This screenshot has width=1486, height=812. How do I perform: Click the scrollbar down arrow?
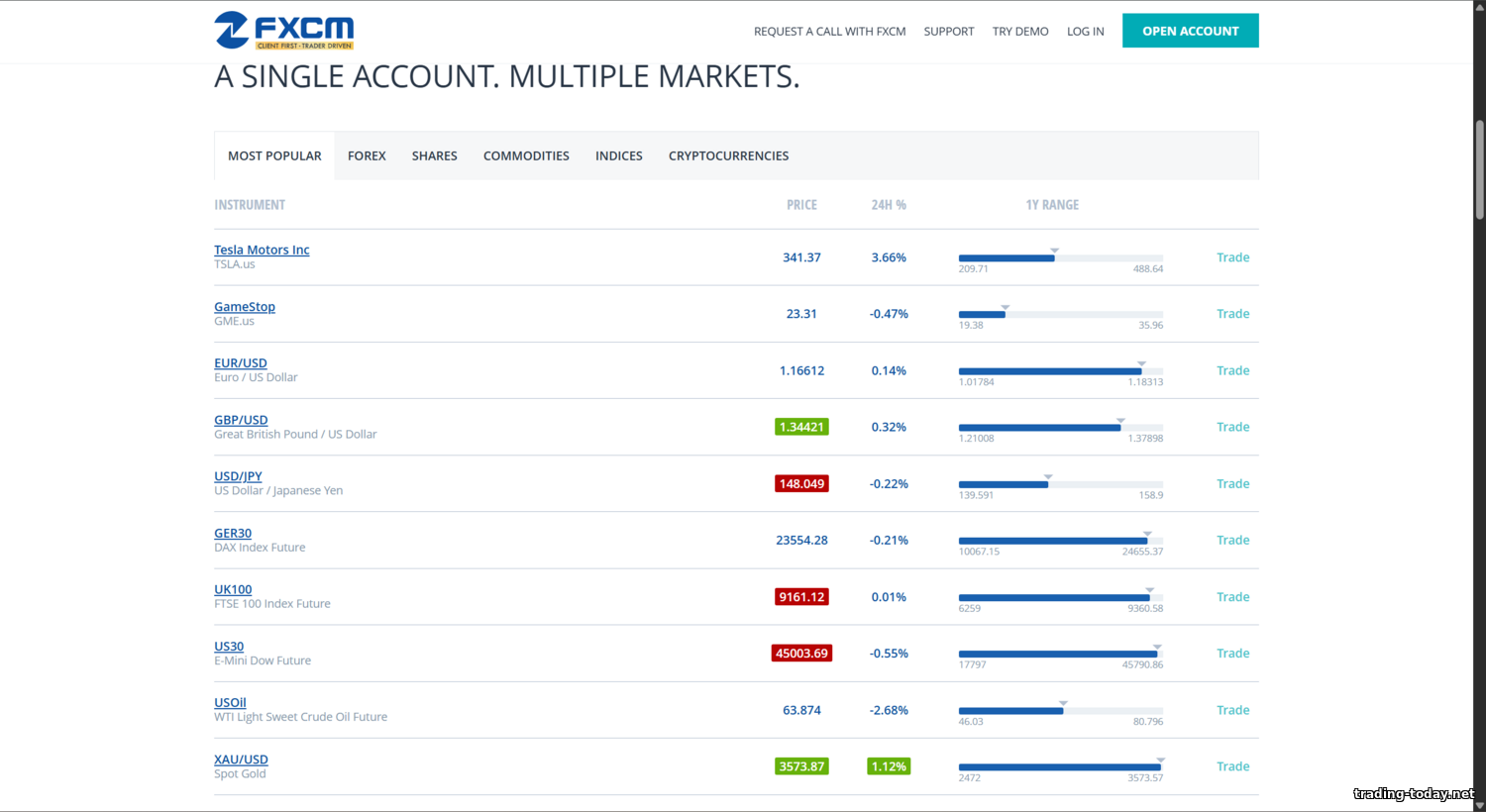1479,805
